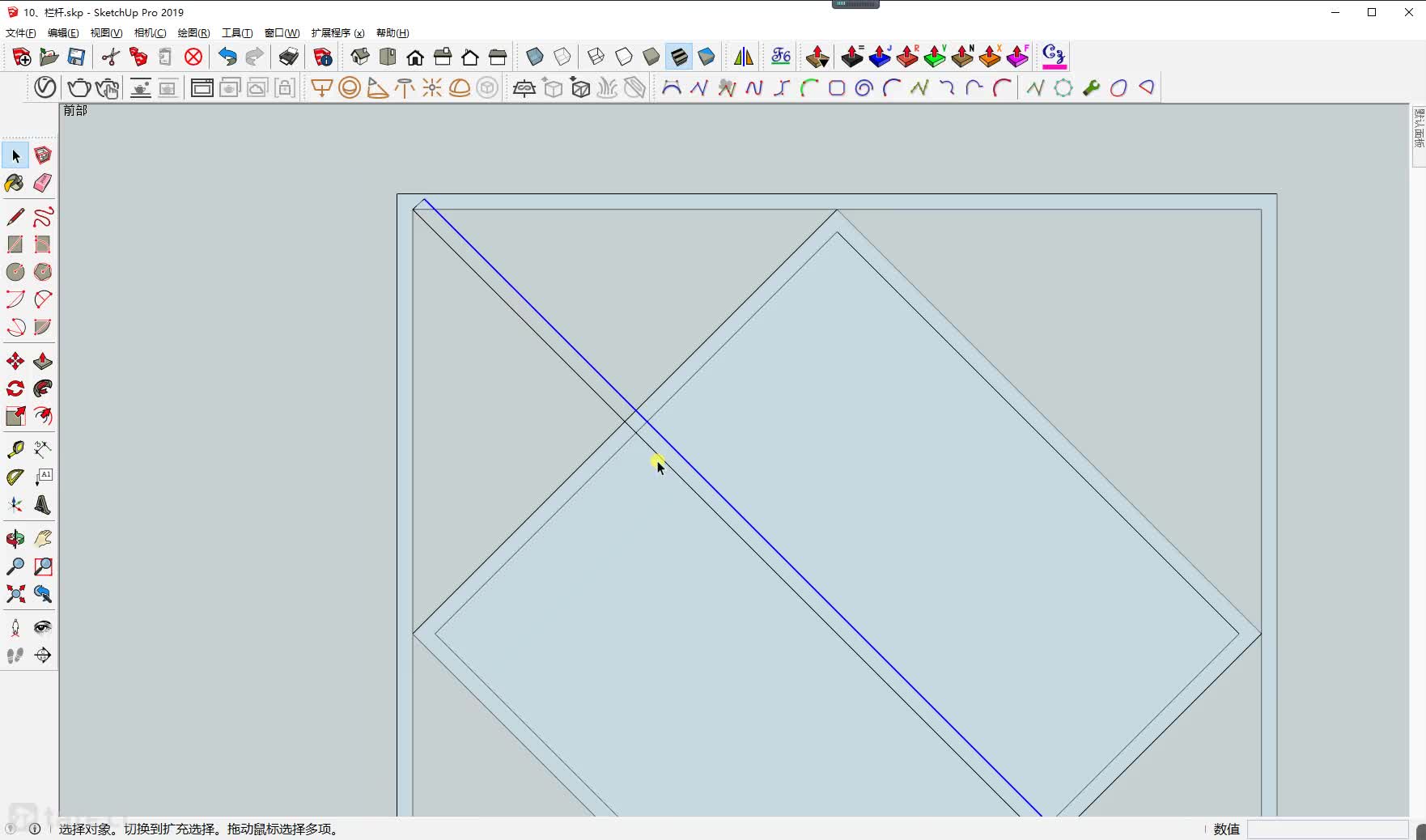Pick the Dimension tool

coord(43,450)
